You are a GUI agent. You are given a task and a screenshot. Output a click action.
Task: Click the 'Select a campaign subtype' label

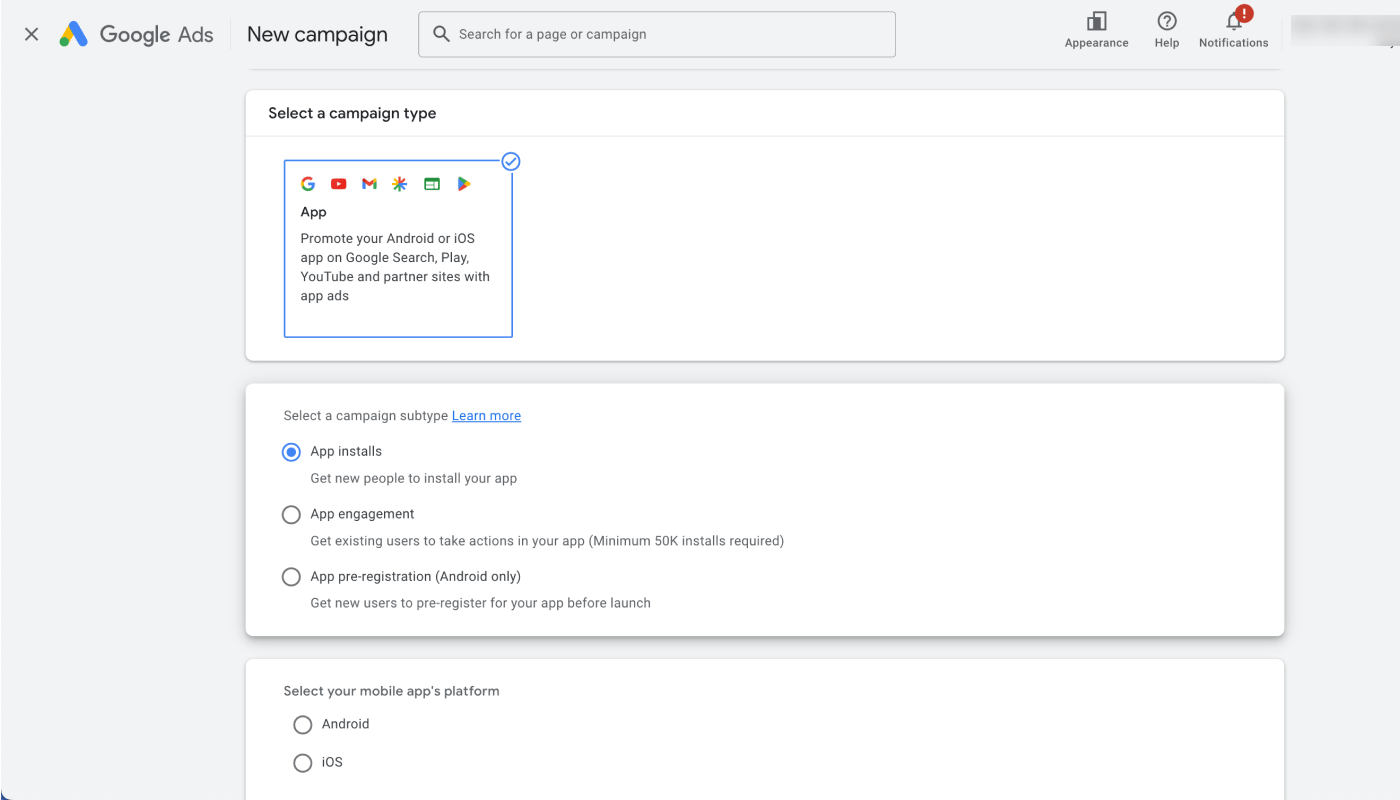click(365, 416)
